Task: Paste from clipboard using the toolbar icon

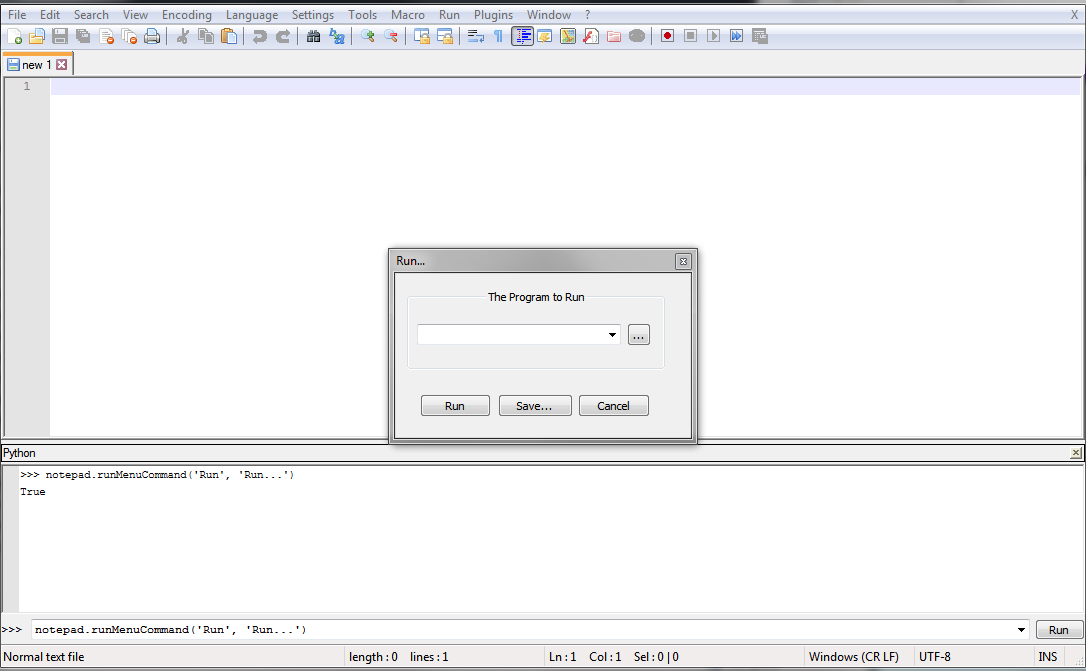Action: pyautogui.click(x=229, y=37)
